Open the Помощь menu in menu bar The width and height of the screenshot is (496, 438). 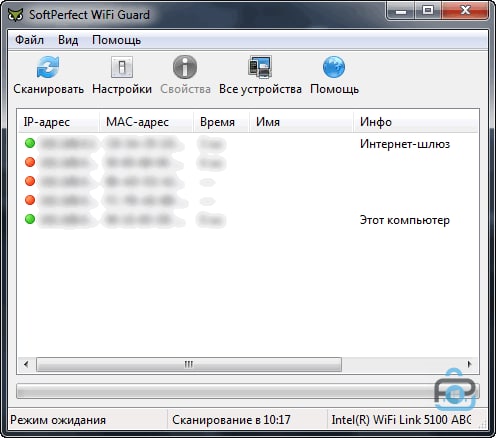pos(116,40)
